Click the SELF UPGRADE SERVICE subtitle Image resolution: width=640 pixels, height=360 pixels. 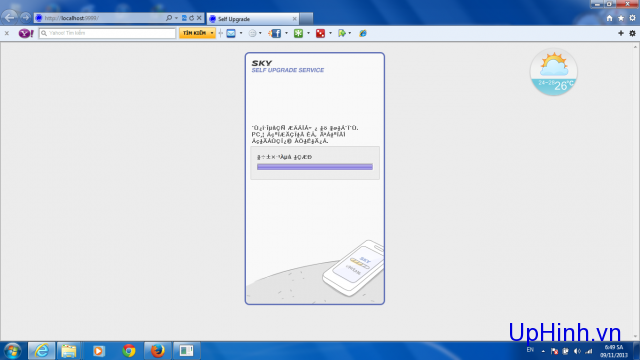click(x=288, y=70)
